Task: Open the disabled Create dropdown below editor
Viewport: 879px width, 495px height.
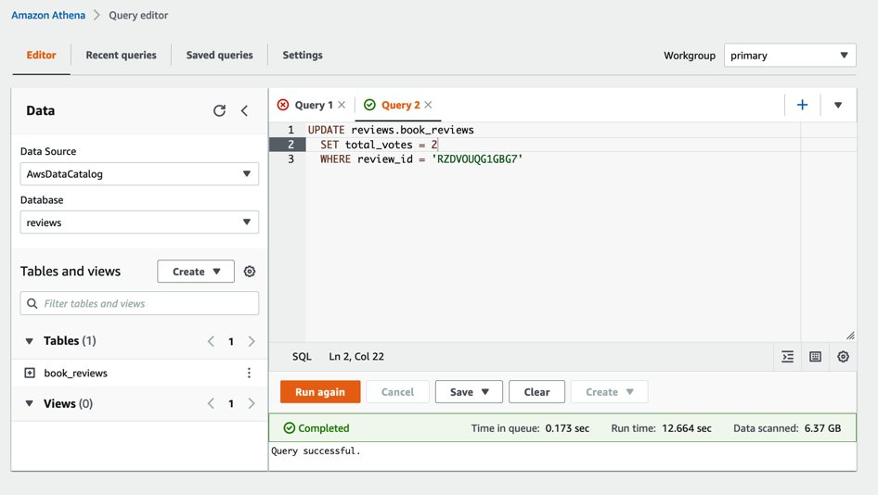Action: [x=609, y=392]
